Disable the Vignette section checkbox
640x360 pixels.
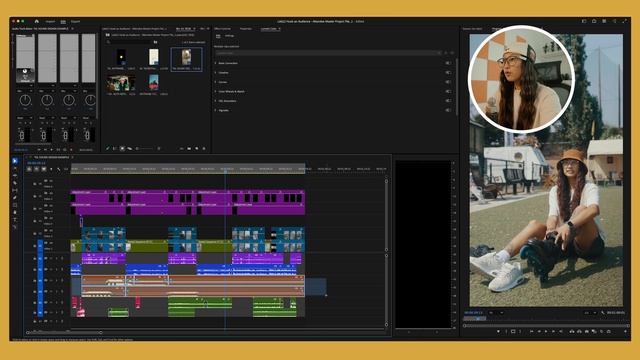(x=448, y=110)
